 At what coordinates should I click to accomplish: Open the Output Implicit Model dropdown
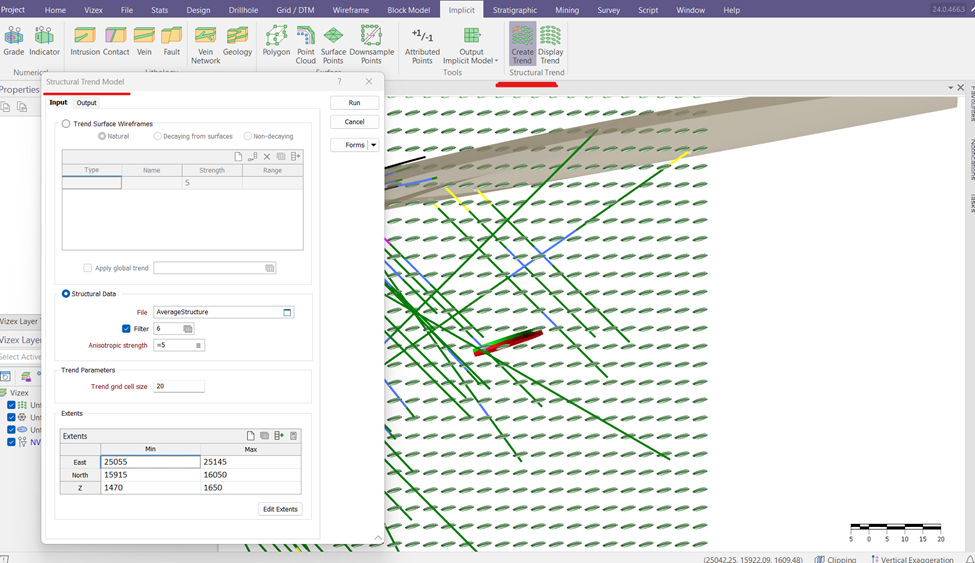point(472,46)
